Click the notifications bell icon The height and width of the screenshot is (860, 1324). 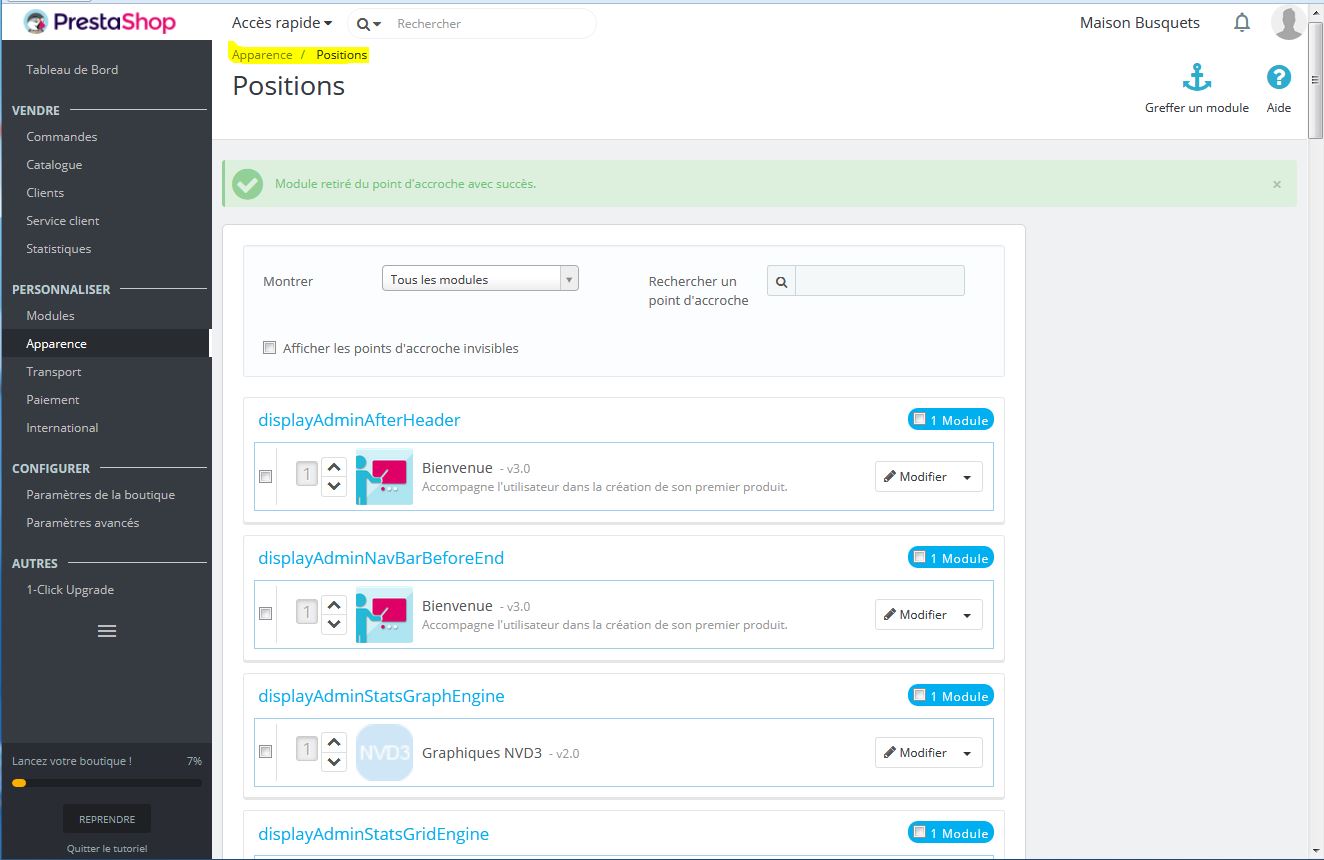coord(1241,23)
